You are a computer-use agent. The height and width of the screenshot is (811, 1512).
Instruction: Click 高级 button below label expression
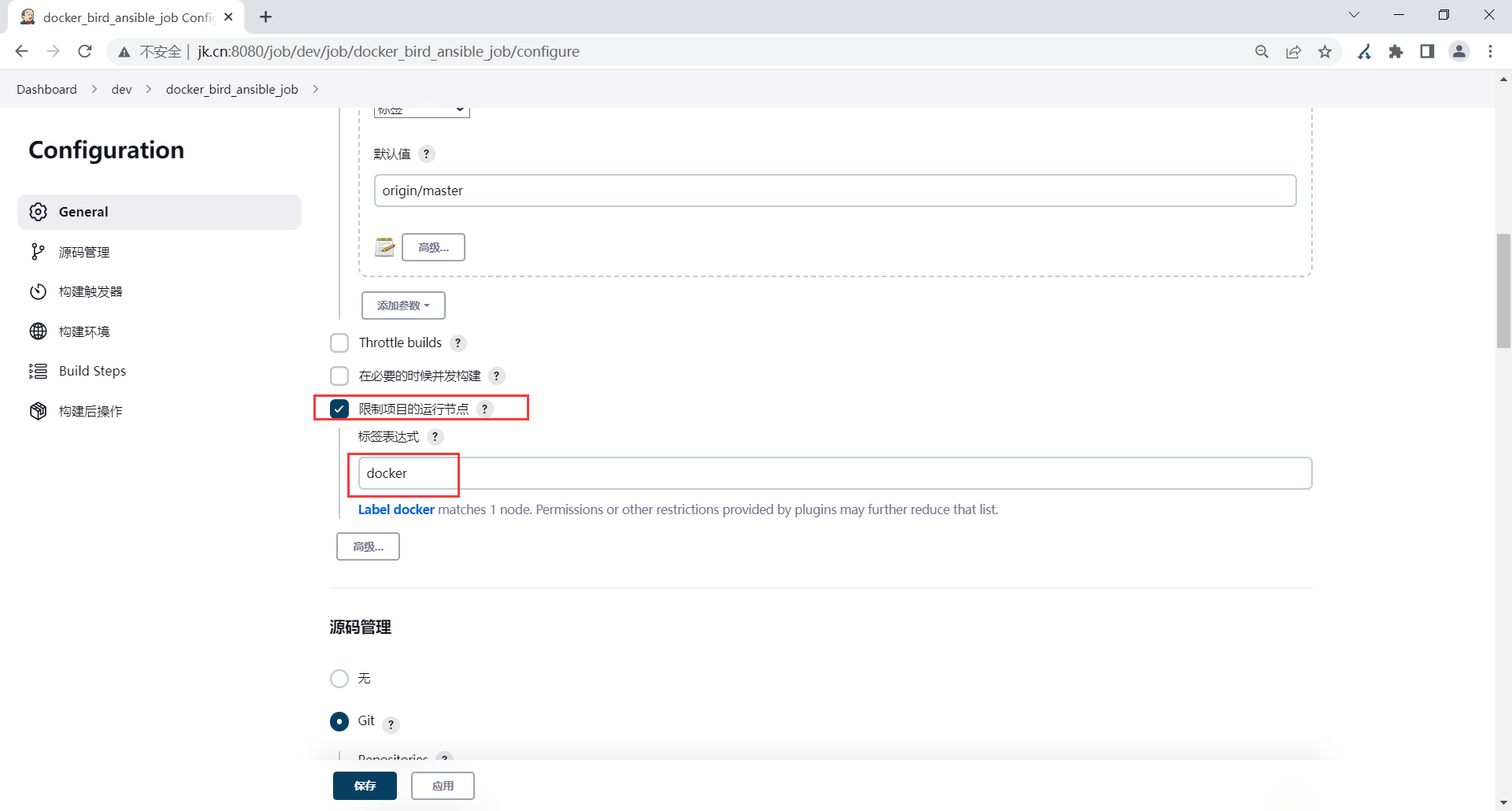[x=368, y=546]
